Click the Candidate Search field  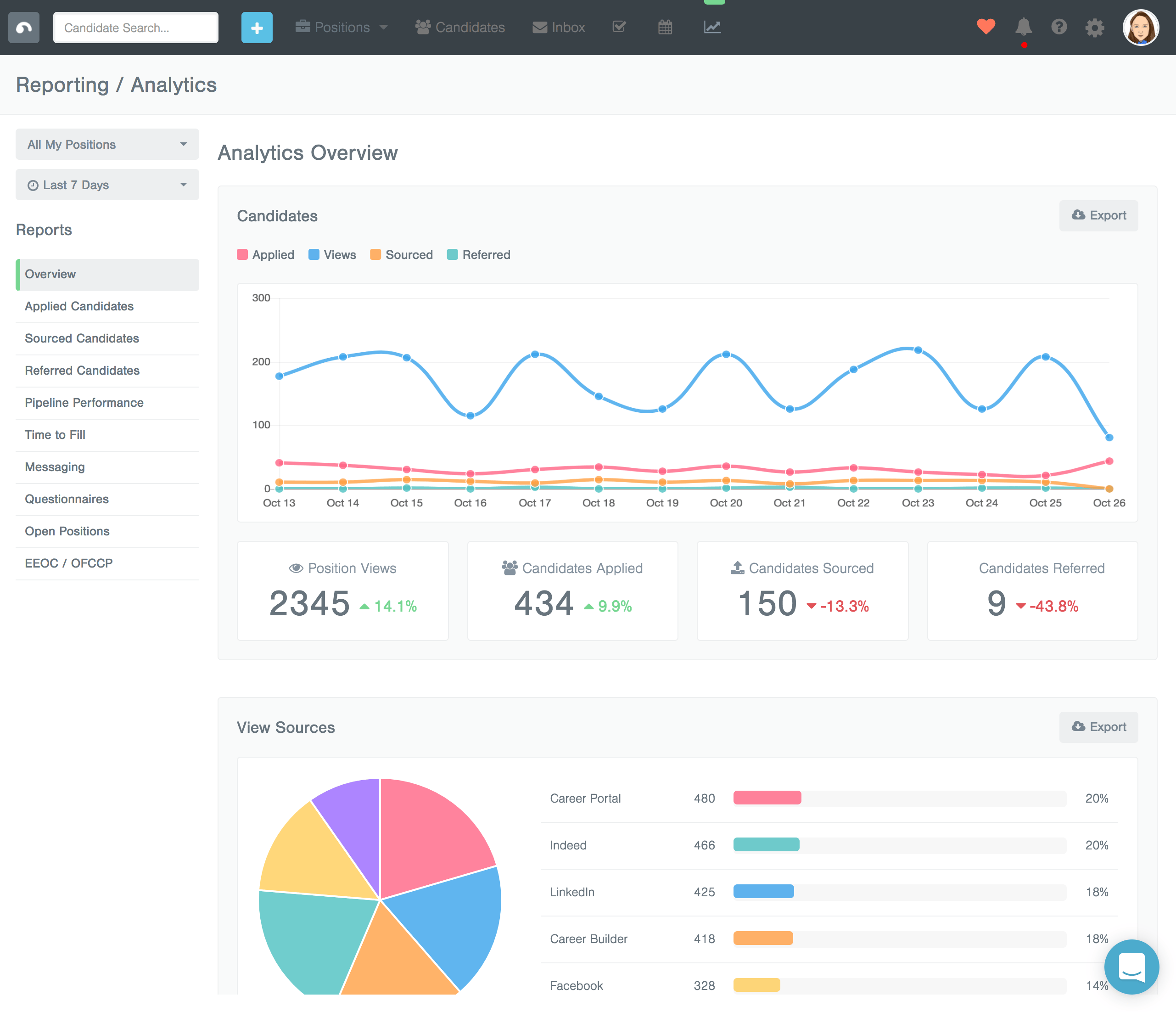coord(136,27)
